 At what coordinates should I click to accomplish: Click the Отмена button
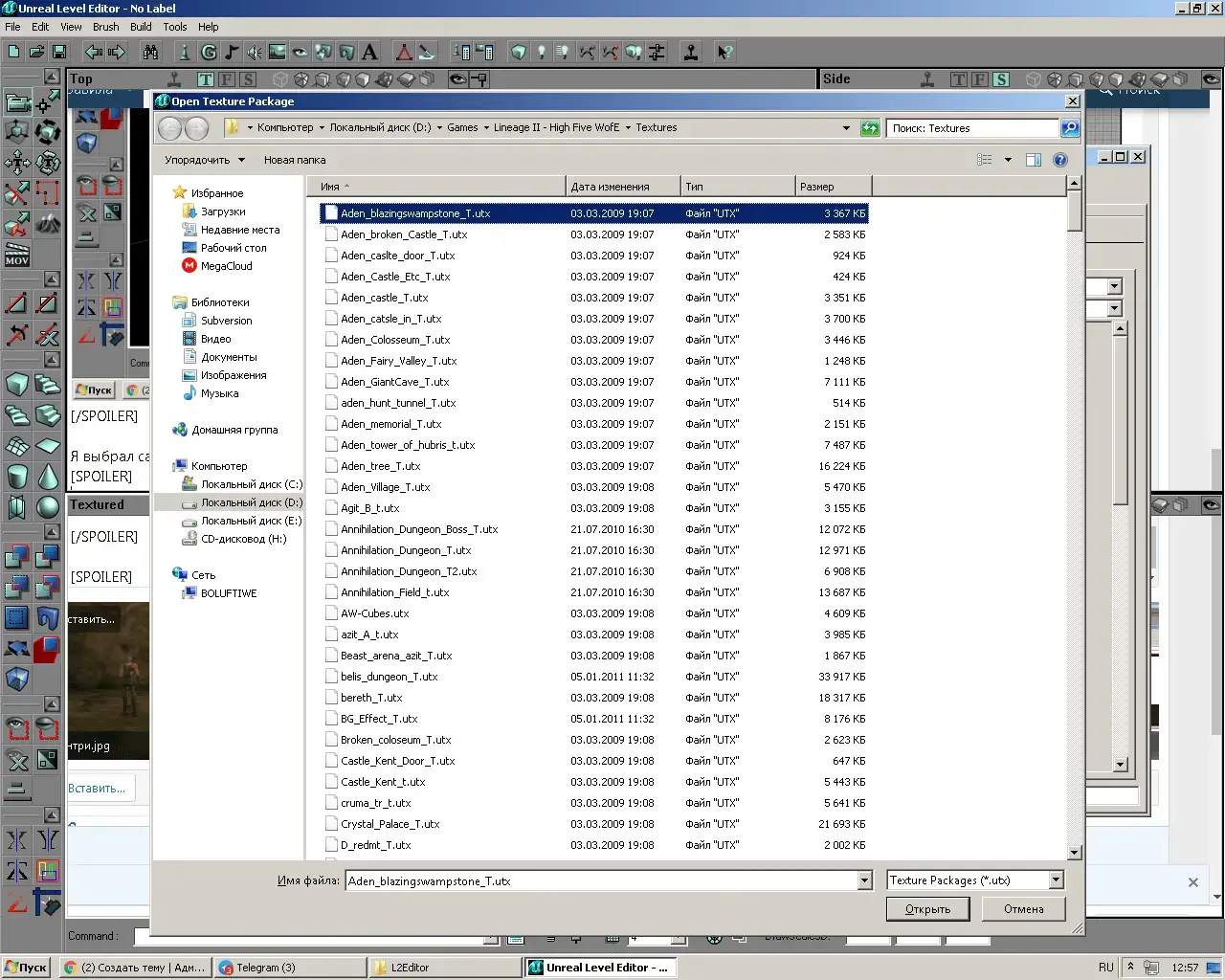[x=1024, y=909]
